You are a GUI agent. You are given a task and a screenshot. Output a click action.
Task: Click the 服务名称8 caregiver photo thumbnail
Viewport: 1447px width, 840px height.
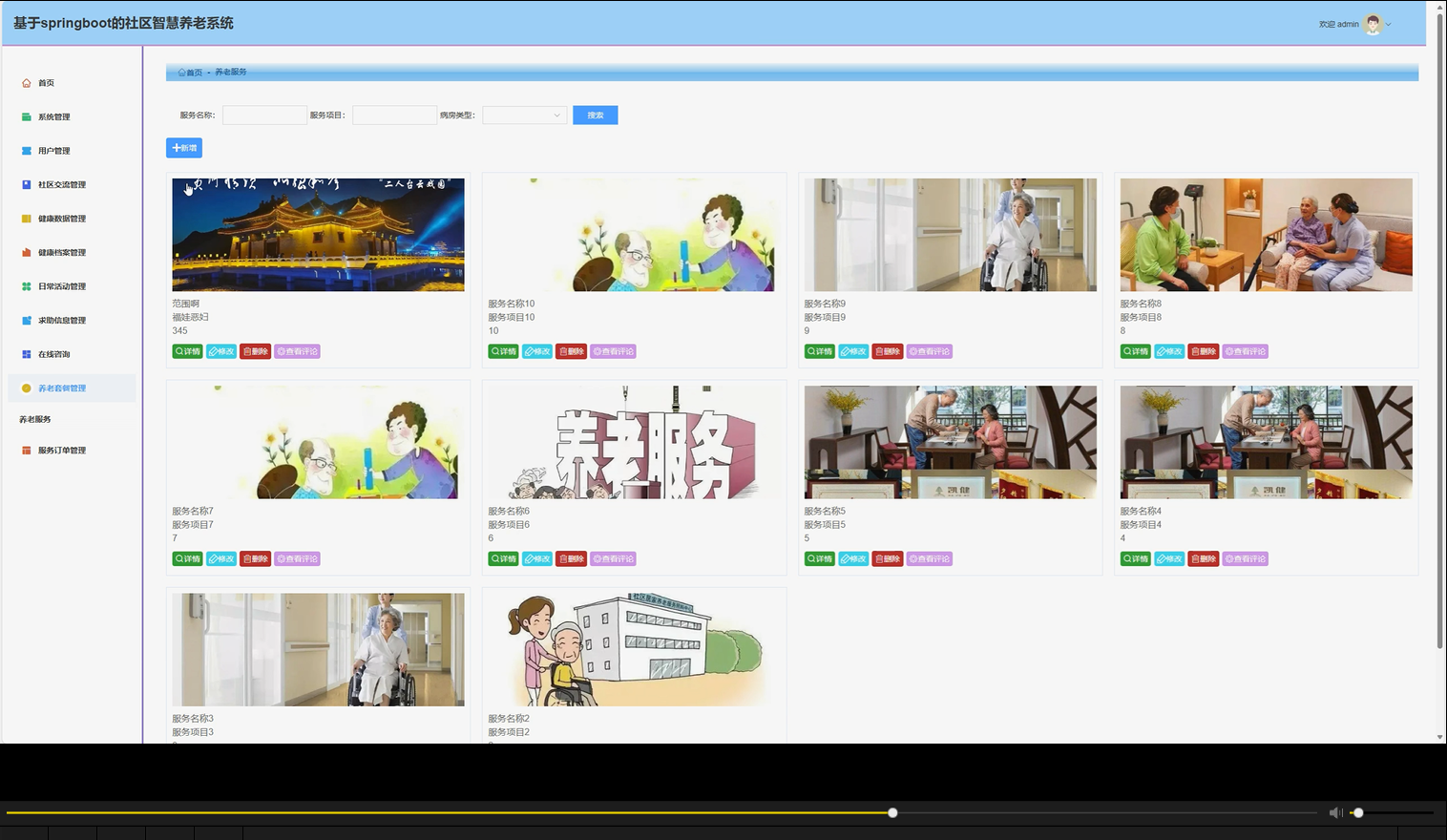click(x=1266, y=235)
